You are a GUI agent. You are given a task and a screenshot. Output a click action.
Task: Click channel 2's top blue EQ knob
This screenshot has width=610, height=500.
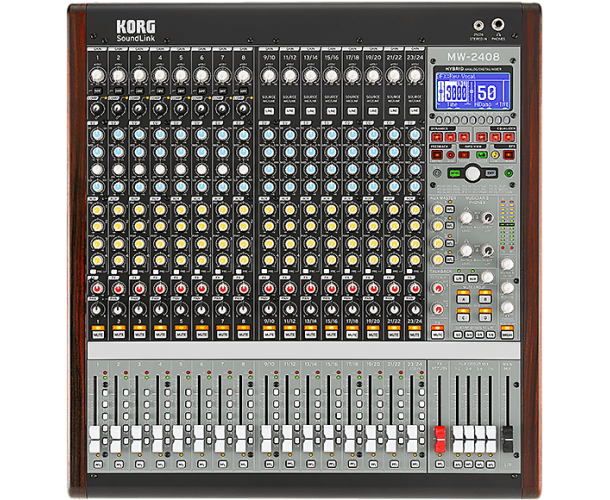point(118,135)
